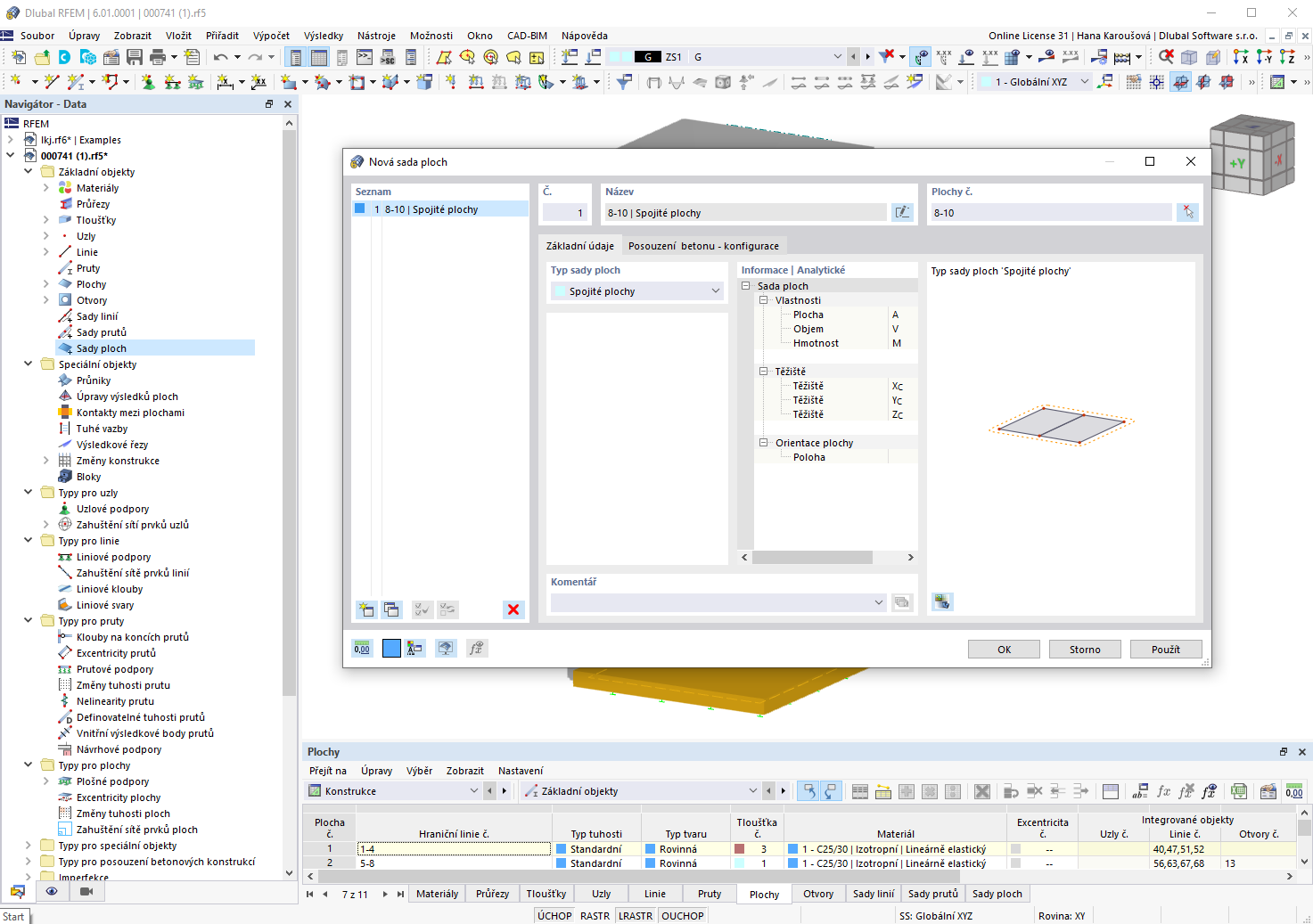Image resolution: width=1313 pixels, height=924 pixels.
Task: Click the view icon below surface set preview
Action: tap(942, 602)
